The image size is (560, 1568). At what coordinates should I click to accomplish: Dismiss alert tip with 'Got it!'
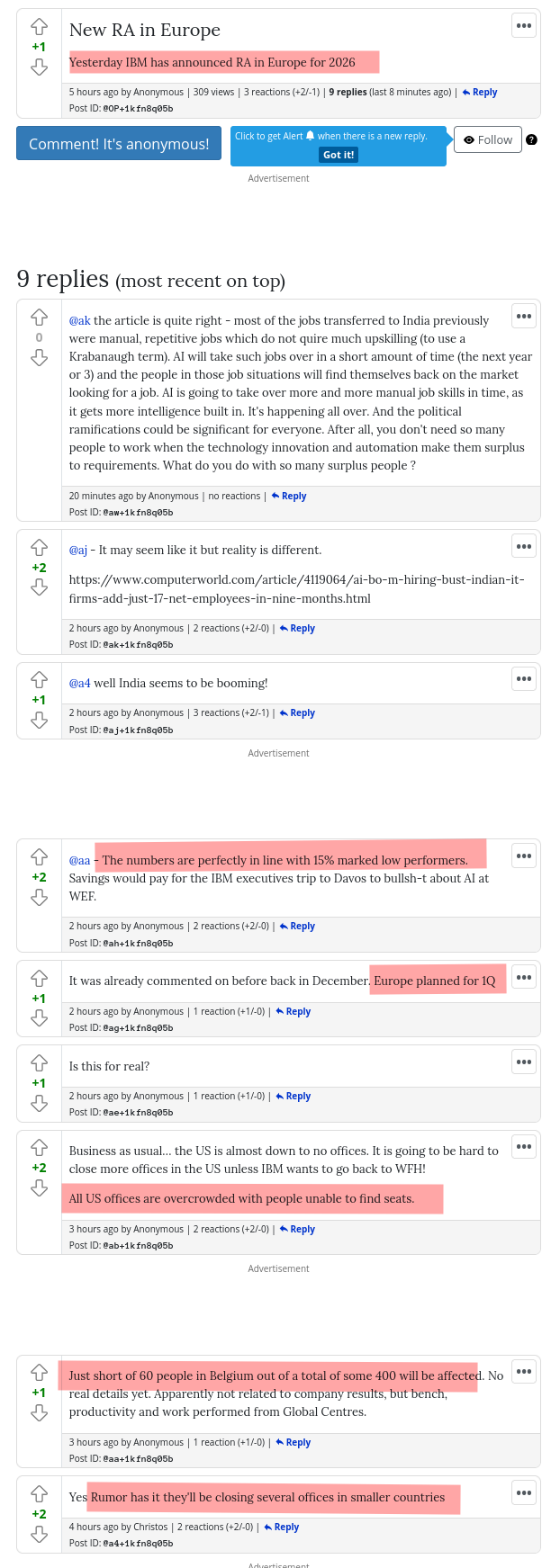[339, 155]
